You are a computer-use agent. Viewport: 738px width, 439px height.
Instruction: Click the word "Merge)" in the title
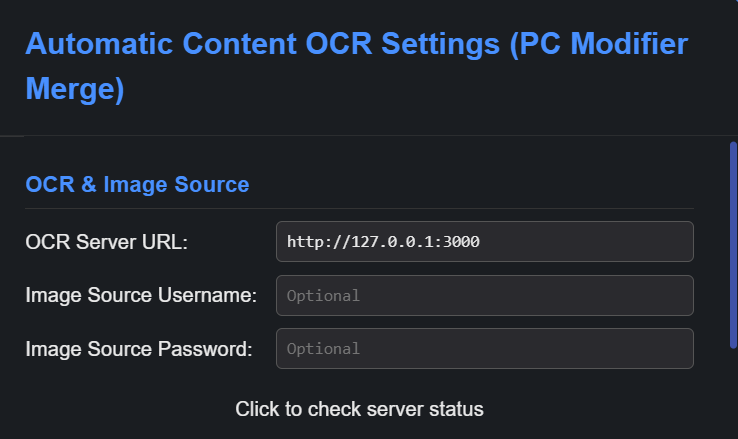[x=75, y=90]
